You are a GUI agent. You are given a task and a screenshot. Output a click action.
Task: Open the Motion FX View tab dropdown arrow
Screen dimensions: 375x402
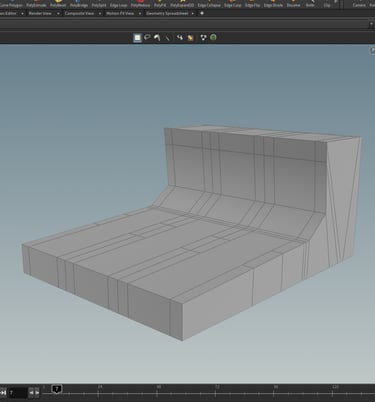(x=140, y=13)
